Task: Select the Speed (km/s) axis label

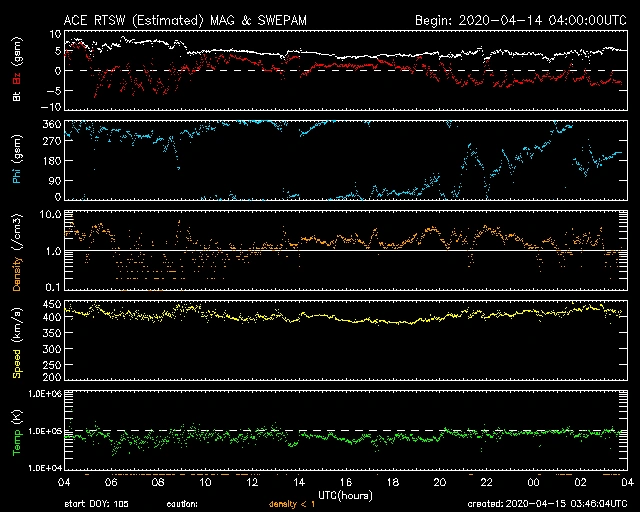Action: 17,340
